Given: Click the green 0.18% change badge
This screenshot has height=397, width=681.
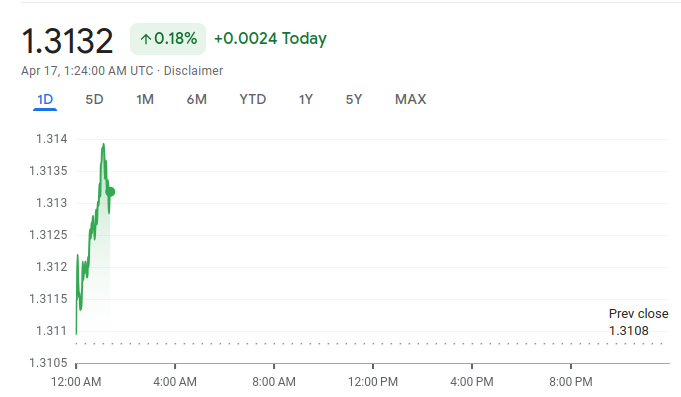Looking at the screenshot, I should click(168, 39).
